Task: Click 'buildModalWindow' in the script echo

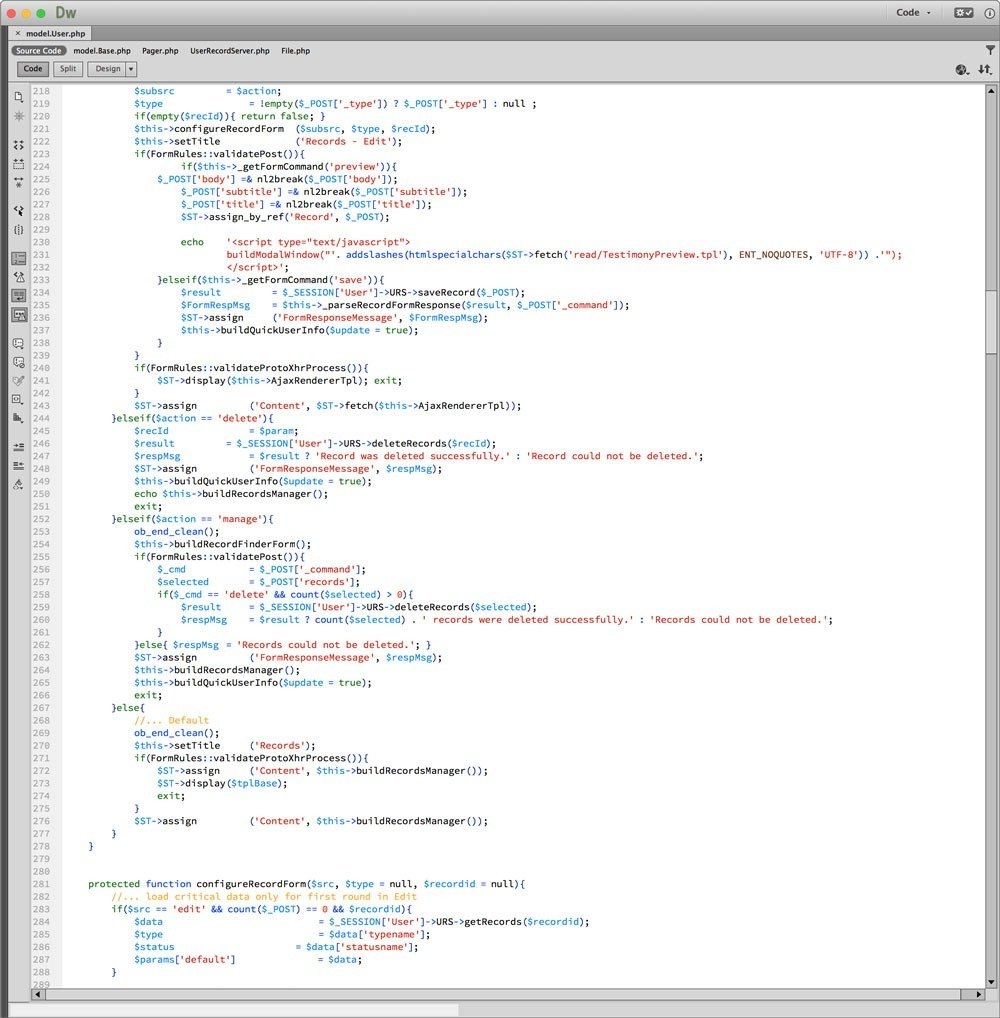Action: click(x=273, y=254)
